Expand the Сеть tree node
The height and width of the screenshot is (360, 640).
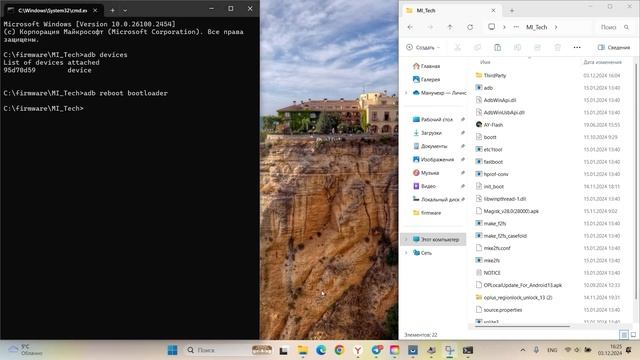(406, 253)
